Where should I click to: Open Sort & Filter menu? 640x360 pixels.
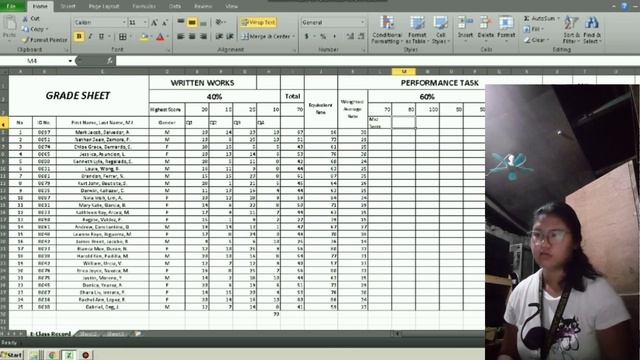571,29
